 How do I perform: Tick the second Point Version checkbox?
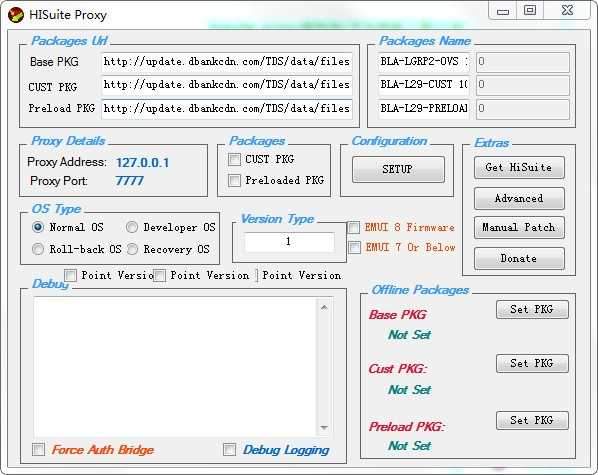(159, 275)
